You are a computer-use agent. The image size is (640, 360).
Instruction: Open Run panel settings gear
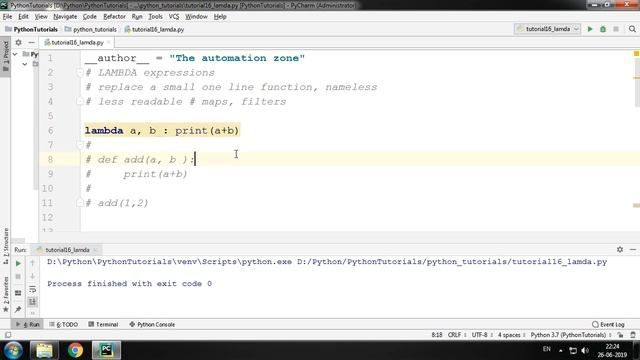(x=620, y=249)
